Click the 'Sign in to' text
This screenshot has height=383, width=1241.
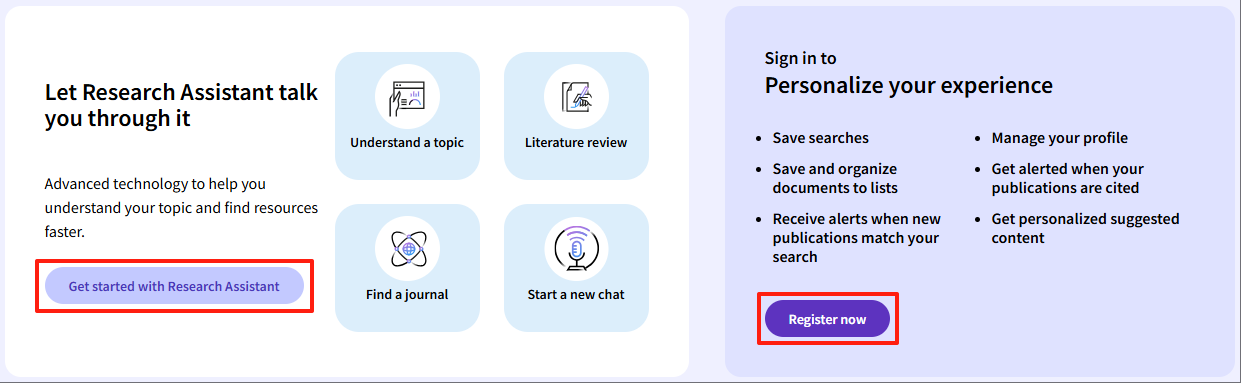point(801,58)
